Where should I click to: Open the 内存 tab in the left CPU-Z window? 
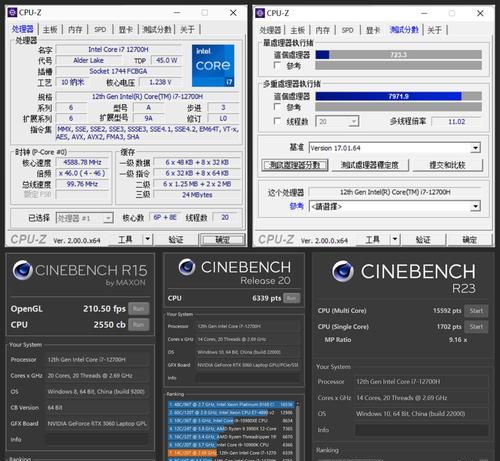75,30
